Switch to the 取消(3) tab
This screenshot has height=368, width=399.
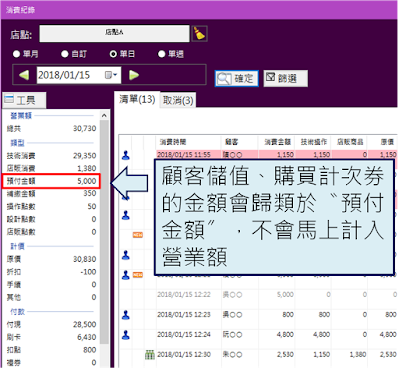pos(178,100)
